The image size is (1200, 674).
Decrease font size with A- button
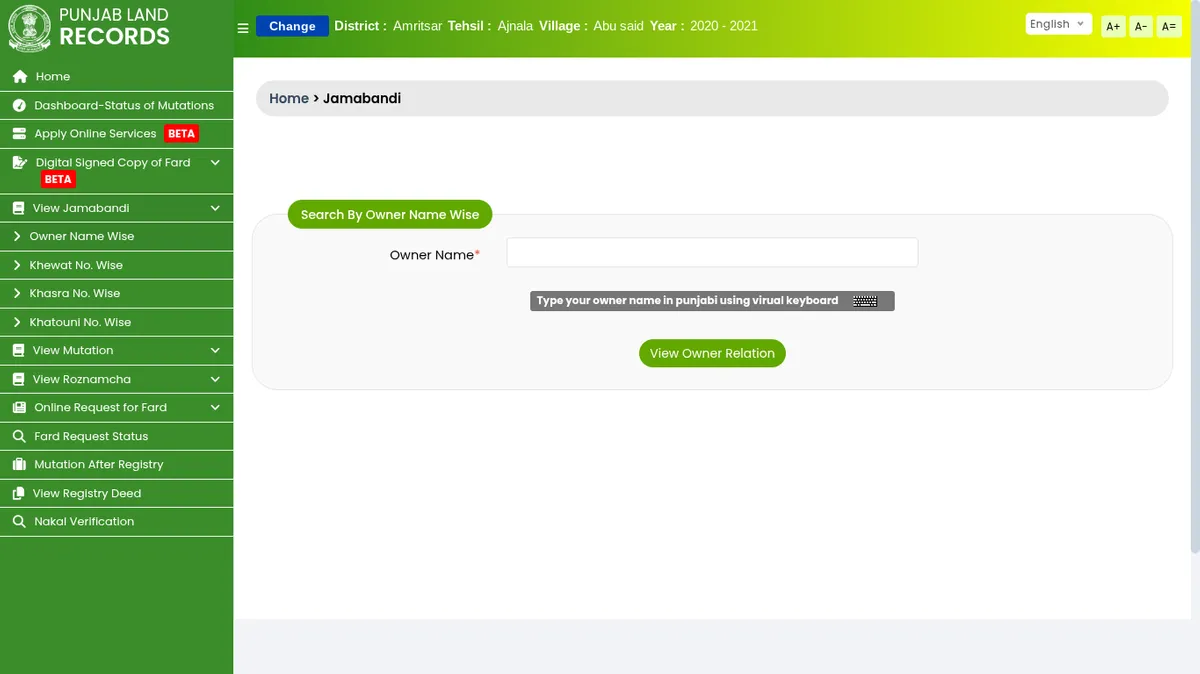click(1141, 27)
